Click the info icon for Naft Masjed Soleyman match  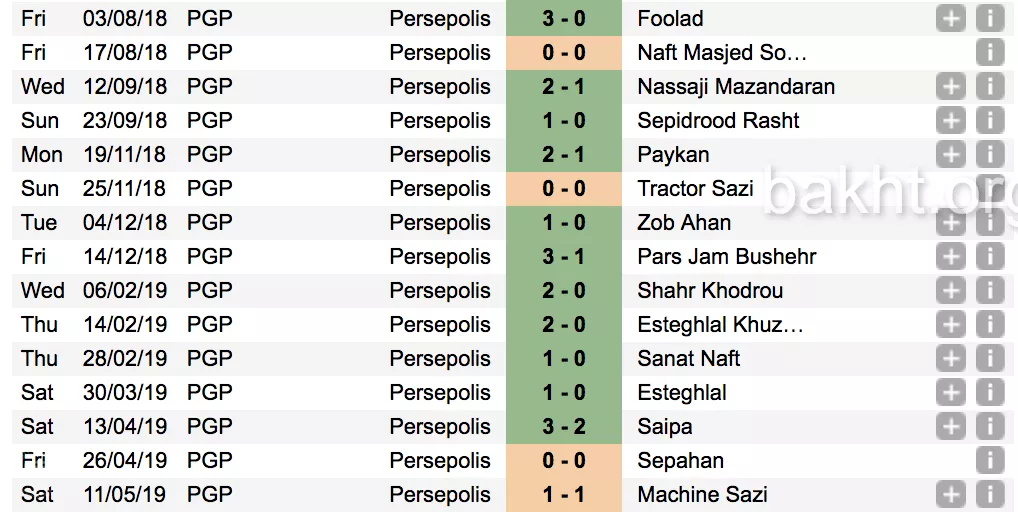click(989, 52)
